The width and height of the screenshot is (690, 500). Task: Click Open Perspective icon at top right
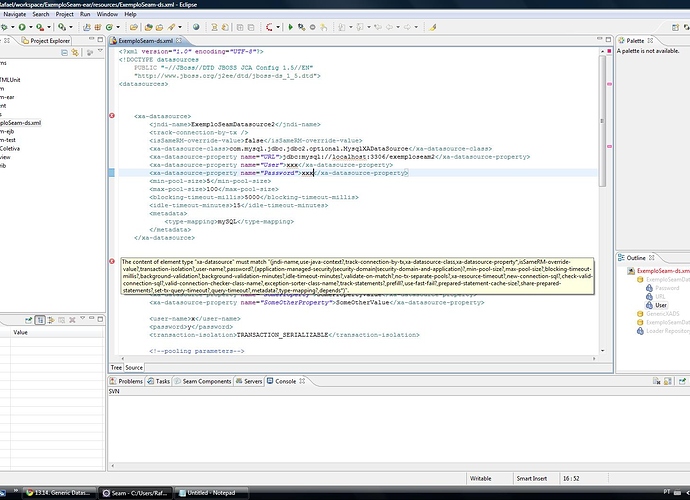click(x=675, y=27)
